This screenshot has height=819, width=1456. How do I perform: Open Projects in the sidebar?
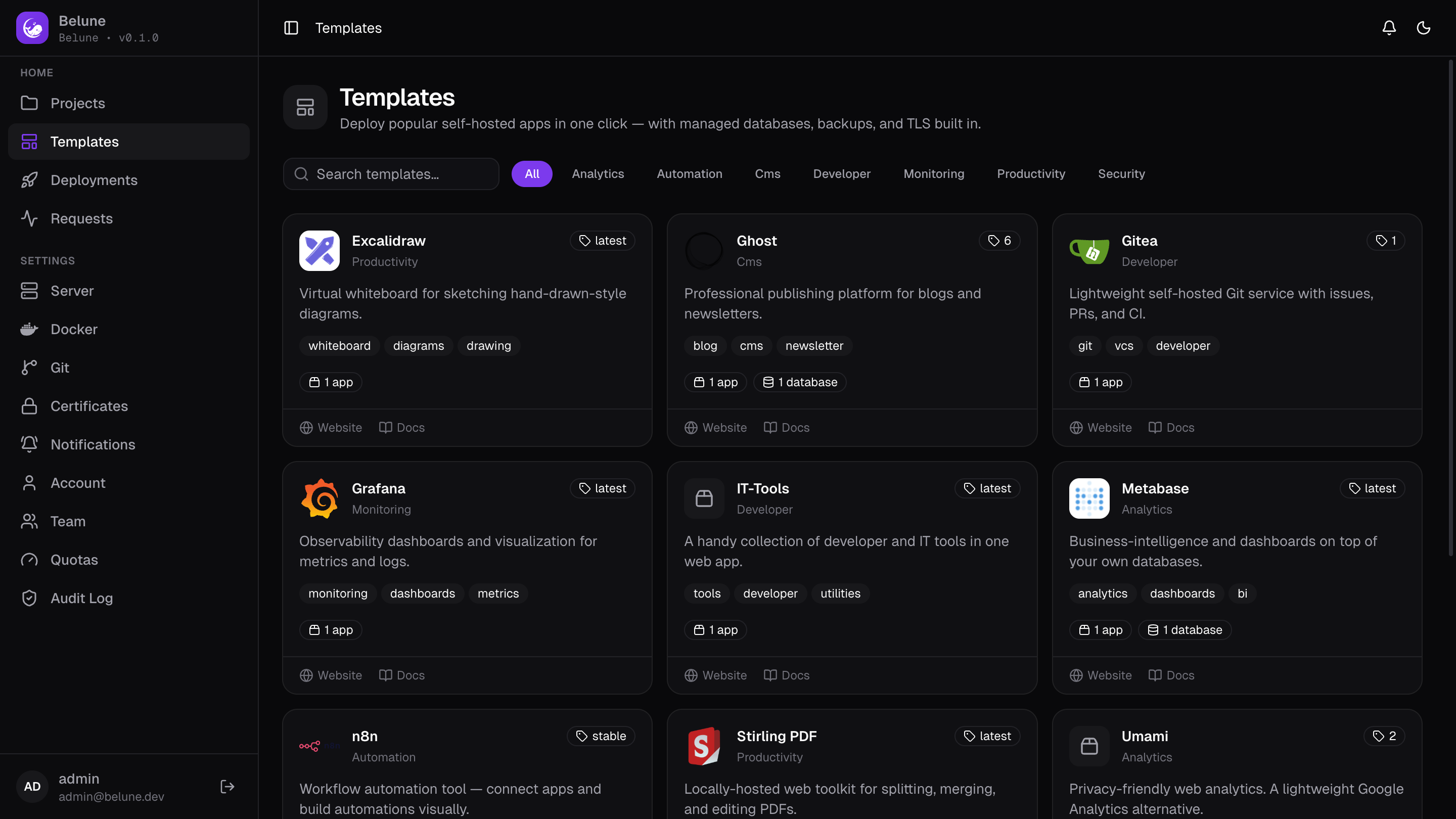point(129,104)
